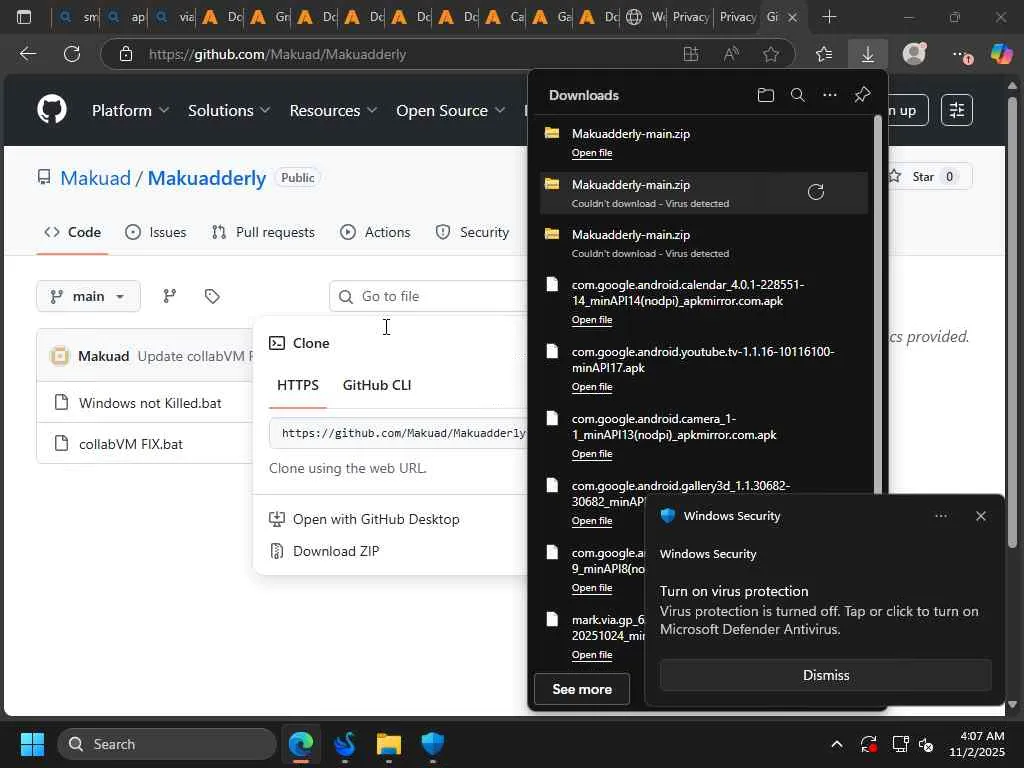The height and width of the screenshot is (768, 1024).
Task: Refresh the page
Action: pyautogui.click(x=72, y=54)
